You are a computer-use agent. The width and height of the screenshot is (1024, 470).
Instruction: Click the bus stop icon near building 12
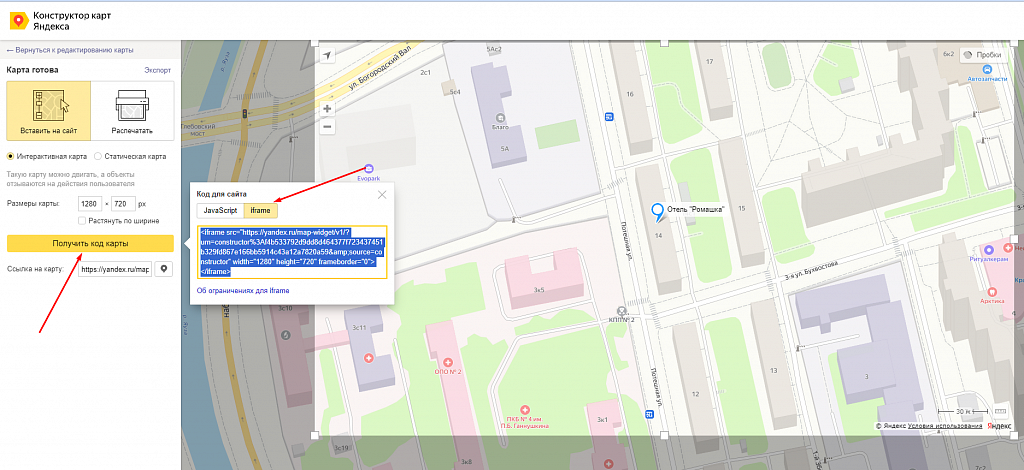[650, 413]
